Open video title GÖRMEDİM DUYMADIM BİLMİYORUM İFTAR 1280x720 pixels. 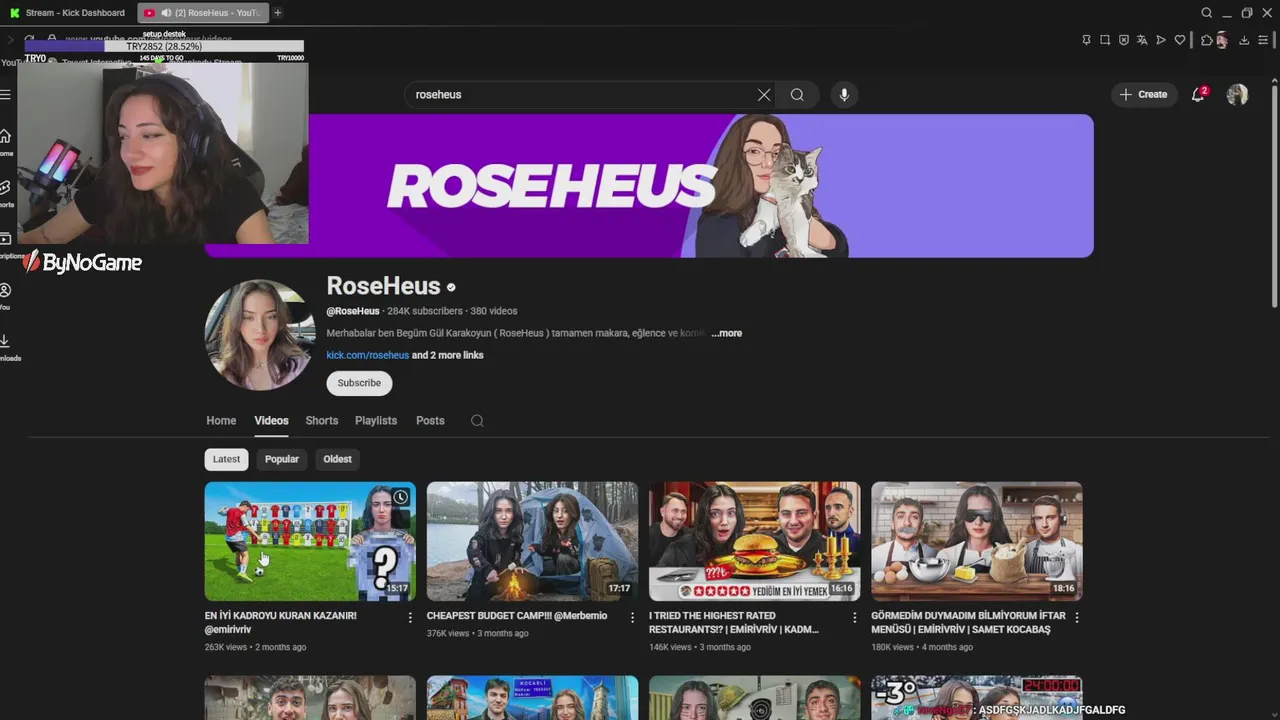(968, 623)
